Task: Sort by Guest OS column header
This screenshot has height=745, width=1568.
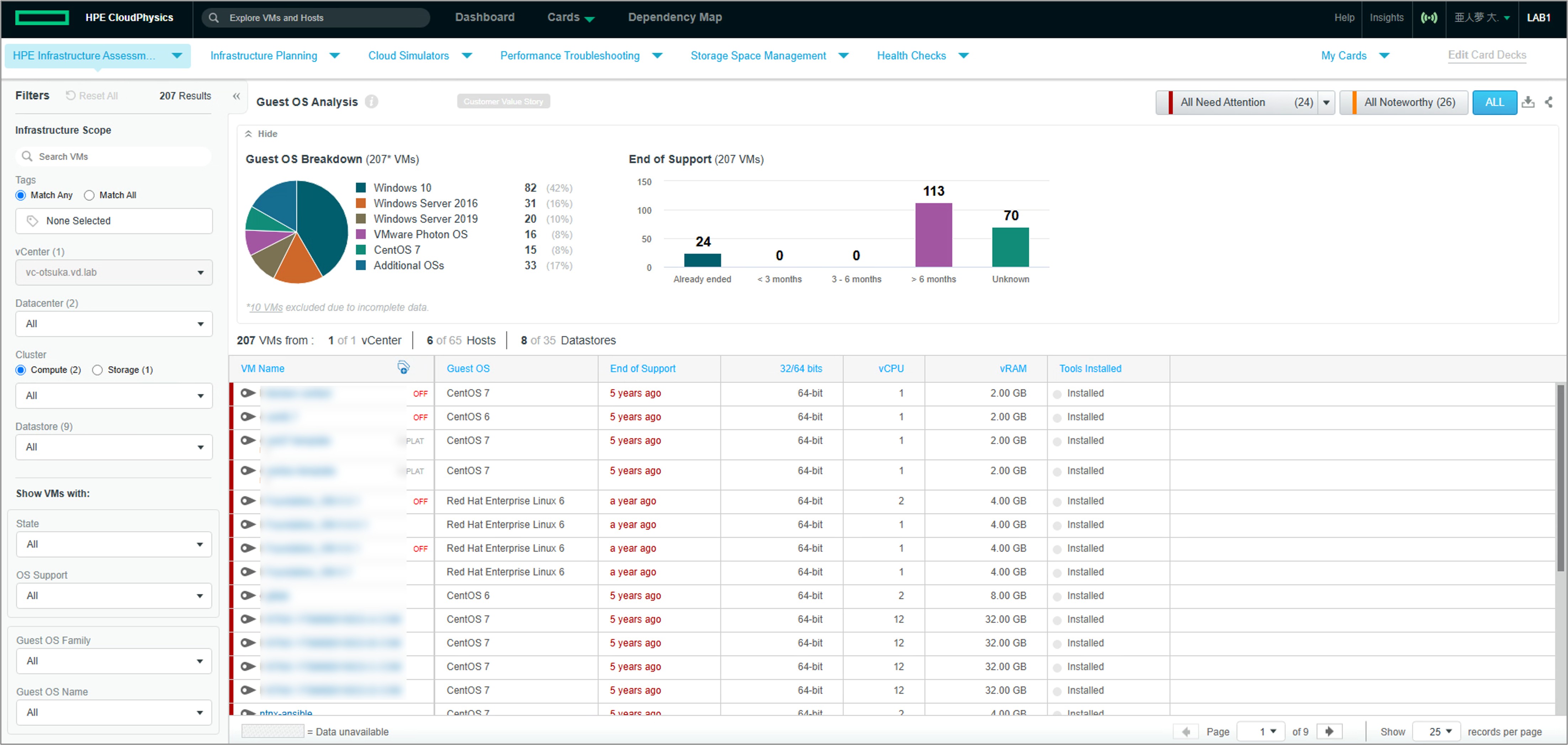Action: click(x=467, y=368)
